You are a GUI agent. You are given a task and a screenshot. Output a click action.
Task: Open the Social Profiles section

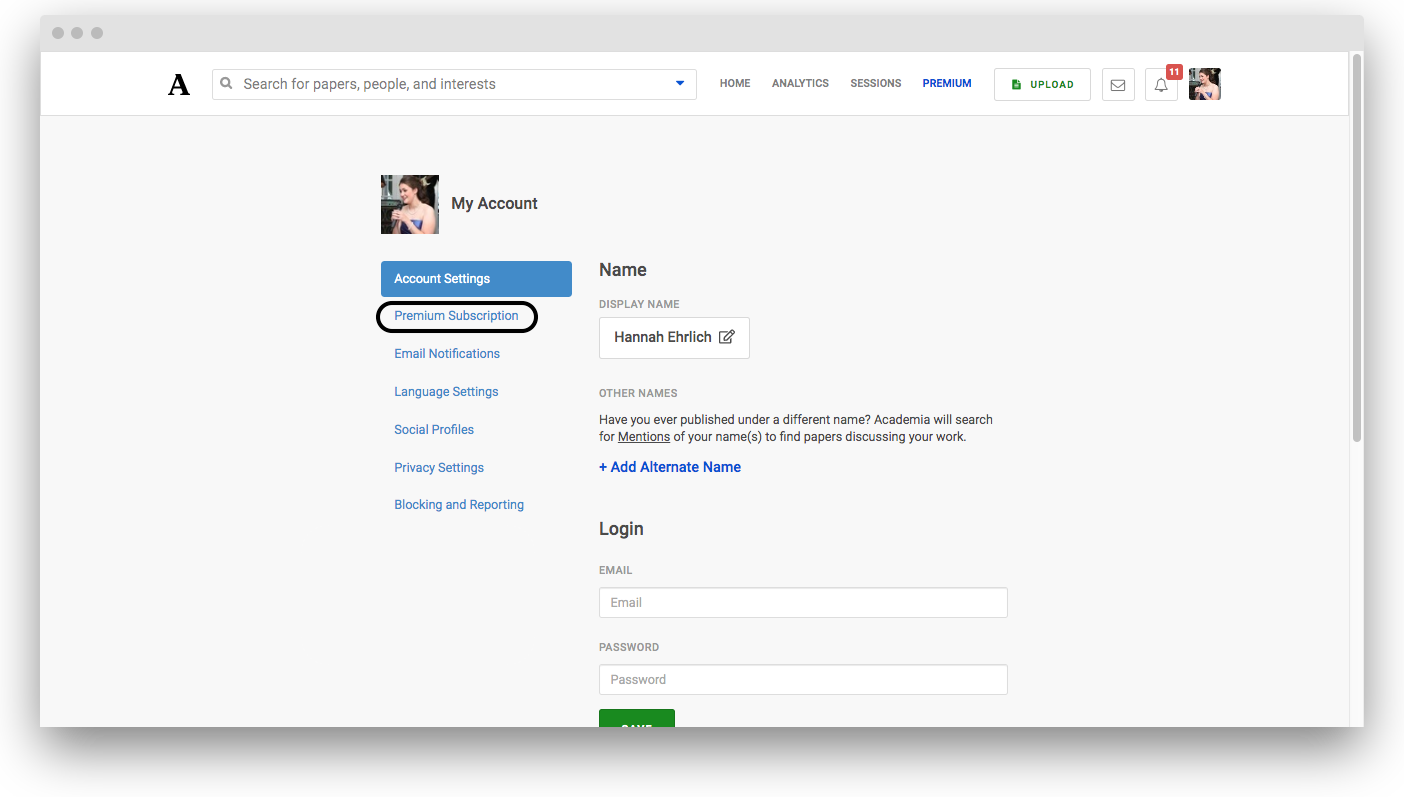click(434, 430)
